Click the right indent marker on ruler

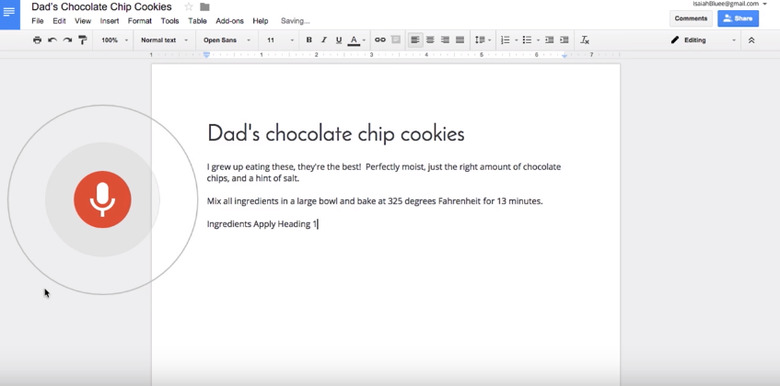[564, 56]
